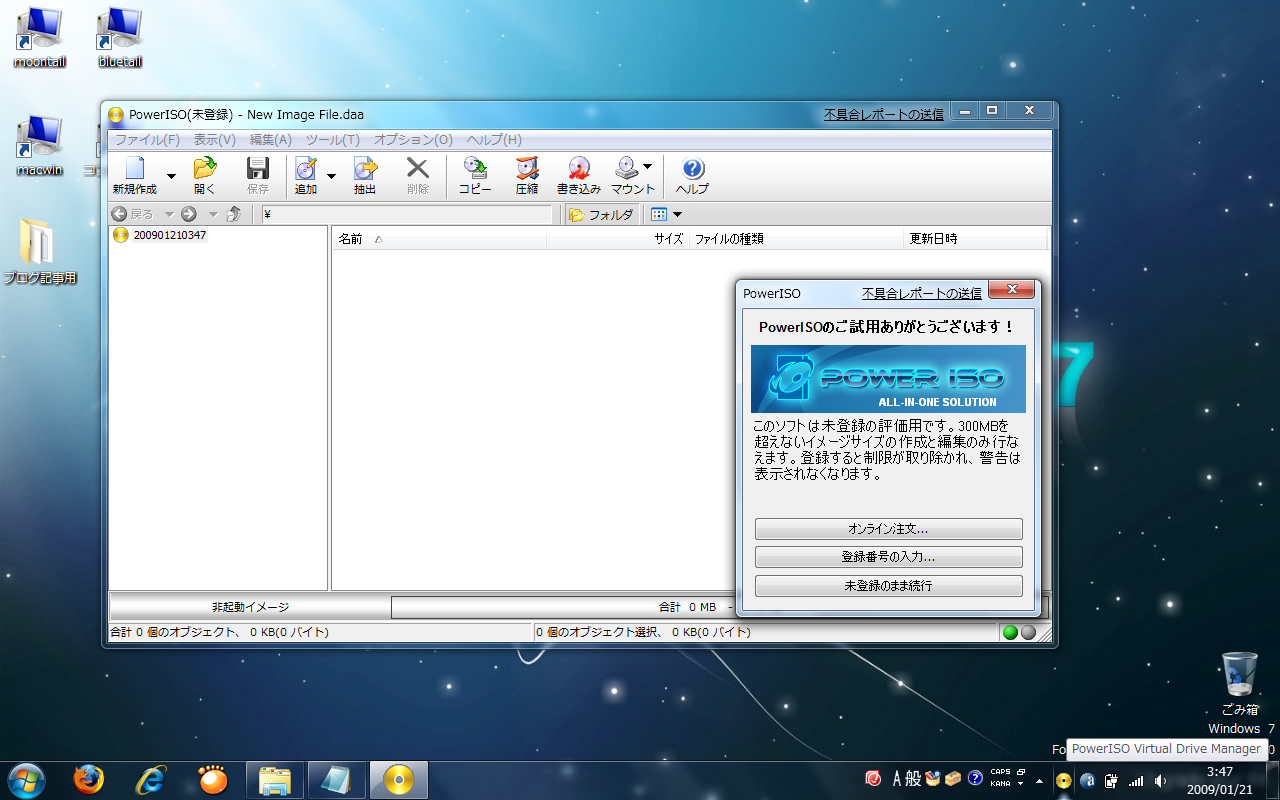Select the 200901210347 tree node
This screenshot has height=800, width=1280.
[x=169, y=236]
